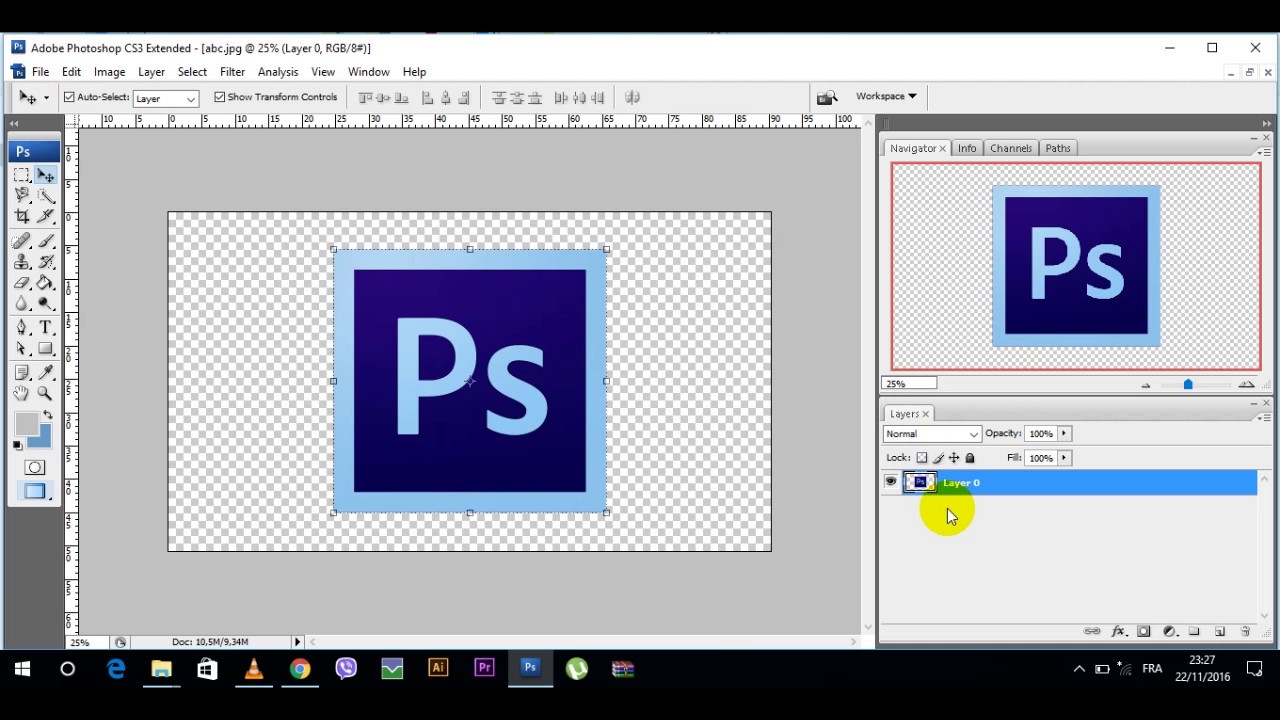
Task: Toggle lock image pixels
Action: 938,458
